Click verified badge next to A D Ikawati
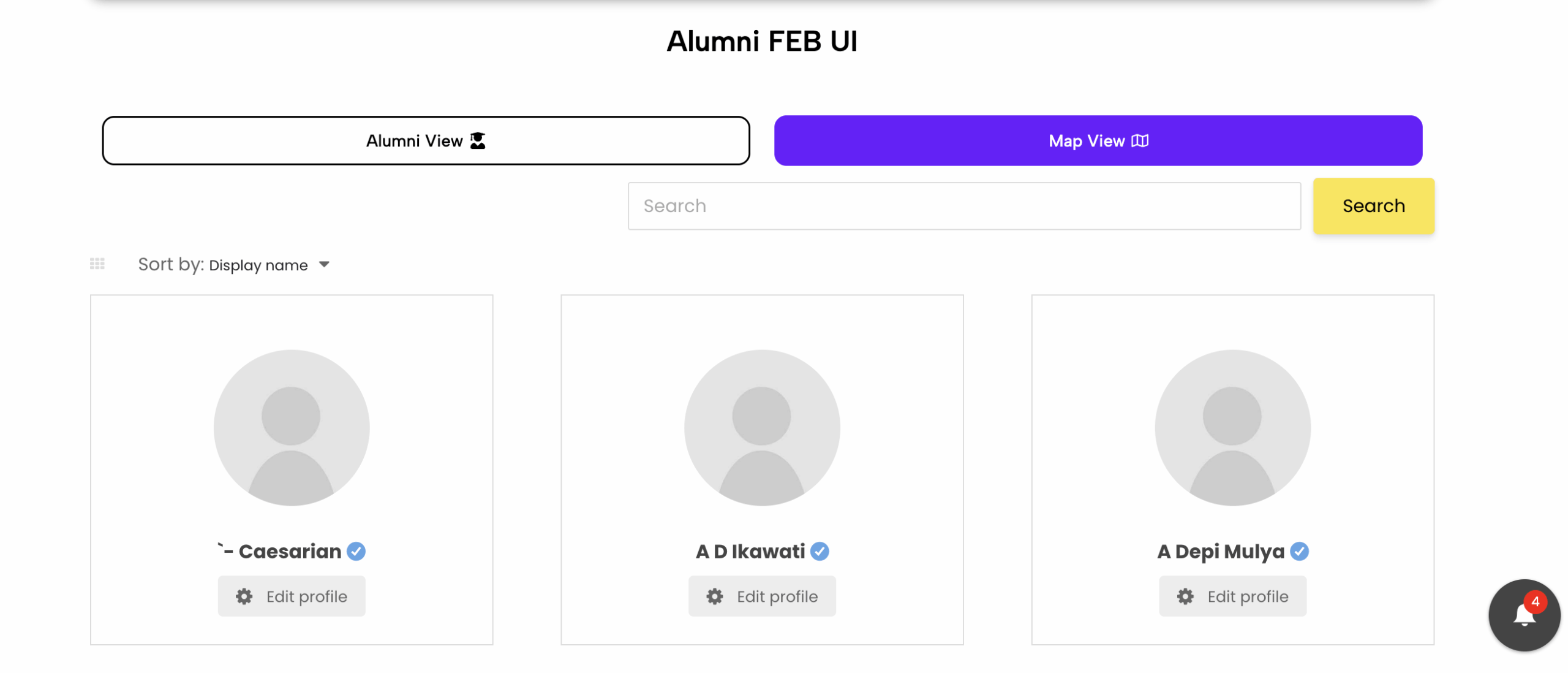Screen dimensions: 1568x673 coord(820,551)
